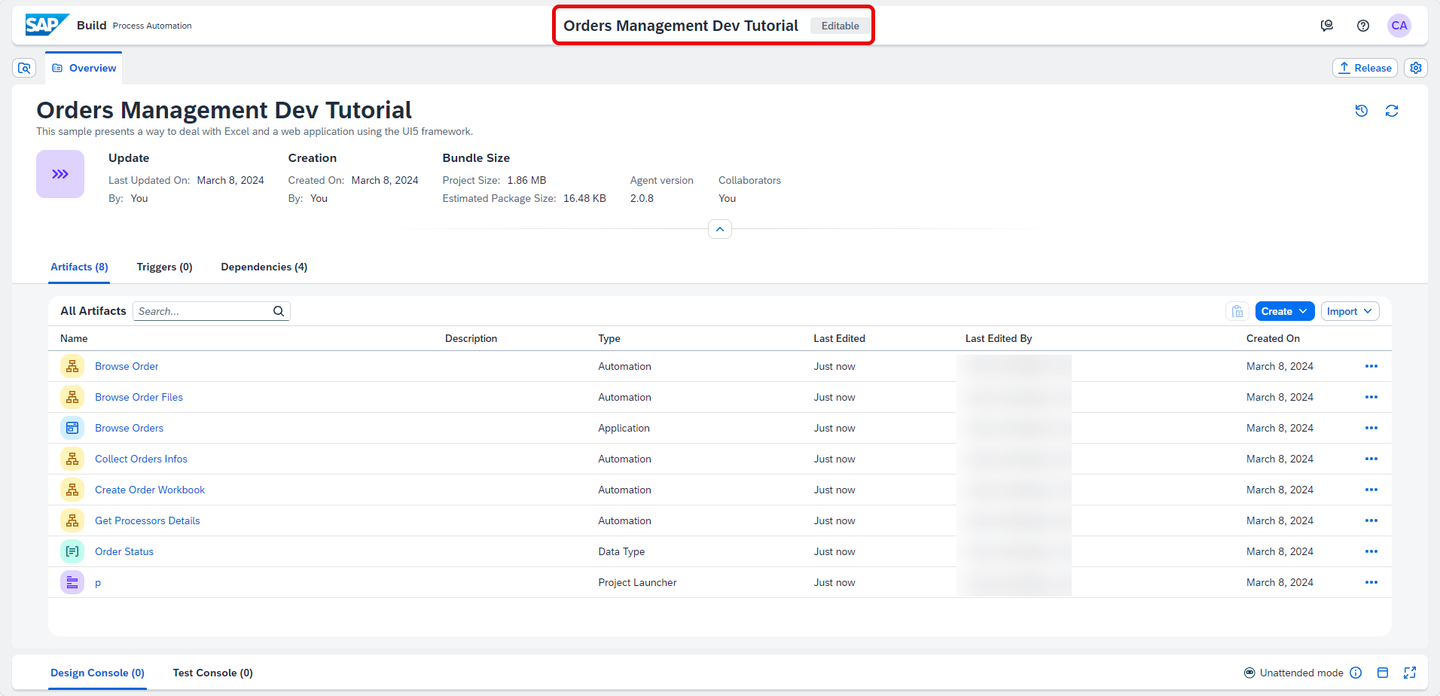Open the Design Console (0) tab
1440x696 pixels.
coord(98,673)
